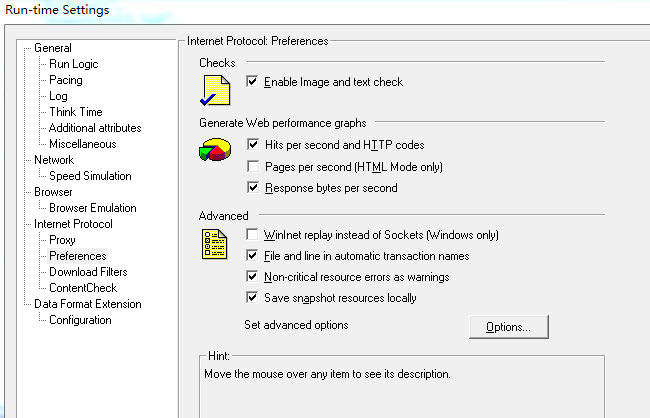
Task: Open Browser Emulation settings
Action: 93,208
